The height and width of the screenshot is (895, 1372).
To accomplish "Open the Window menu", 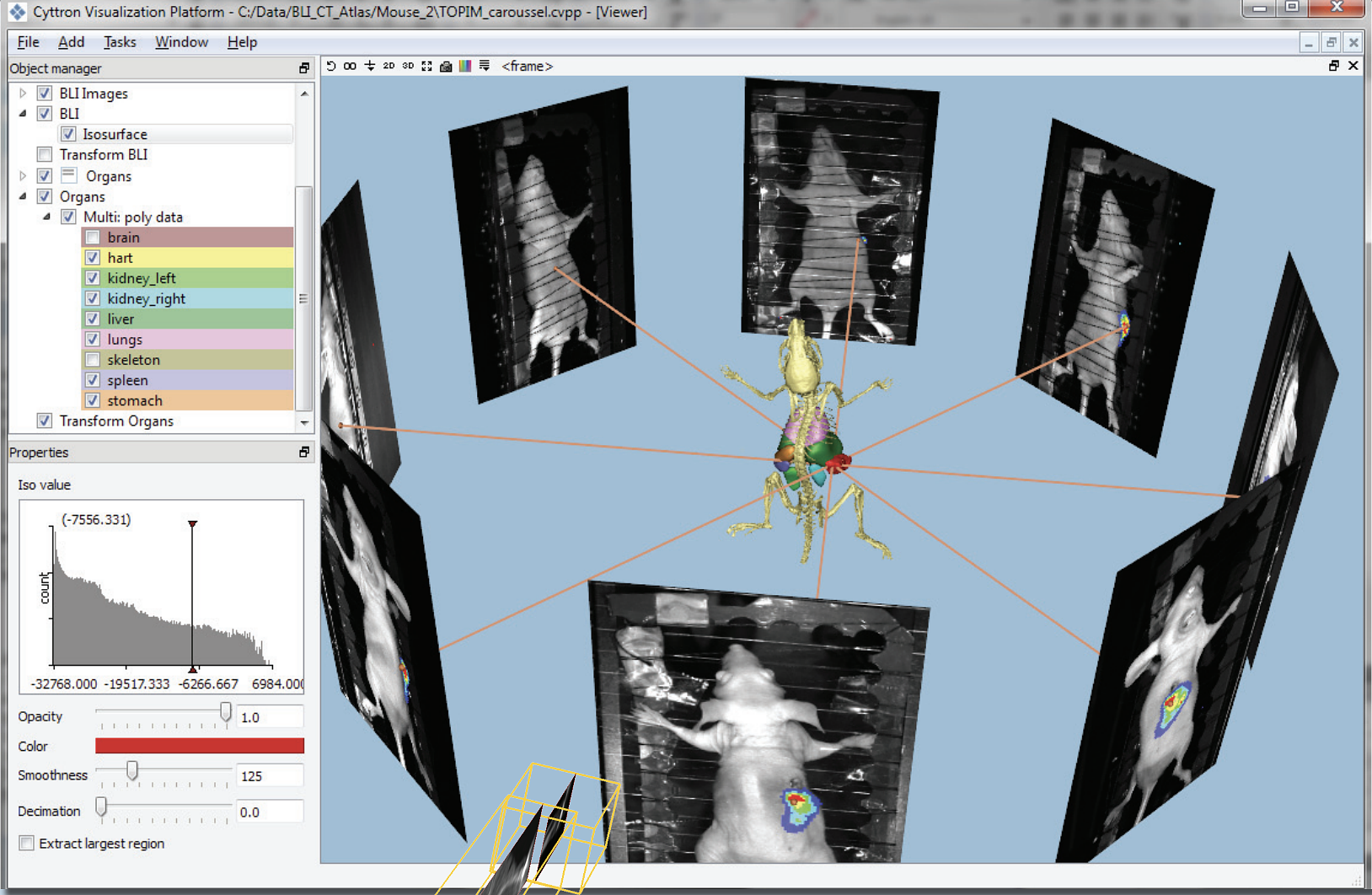I will (x=181, y=42).
